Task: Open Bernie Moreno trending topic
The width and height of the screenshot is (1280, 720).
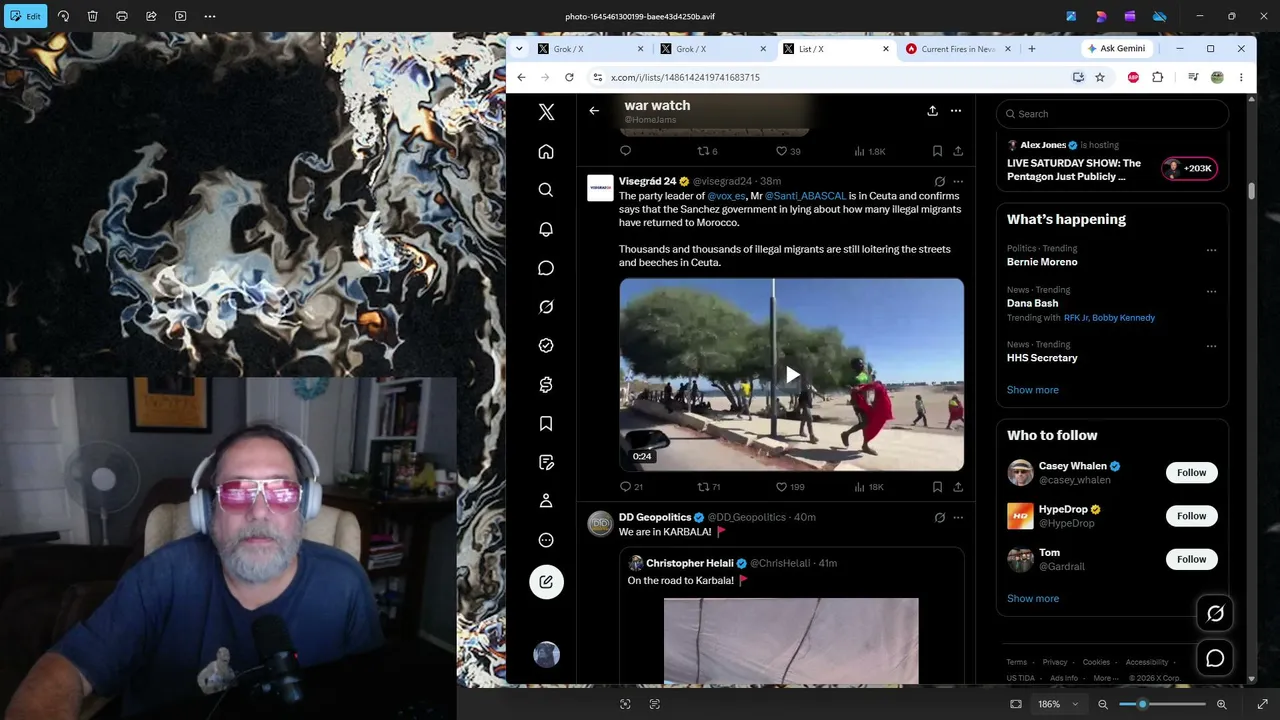Action: (1042, 262)
